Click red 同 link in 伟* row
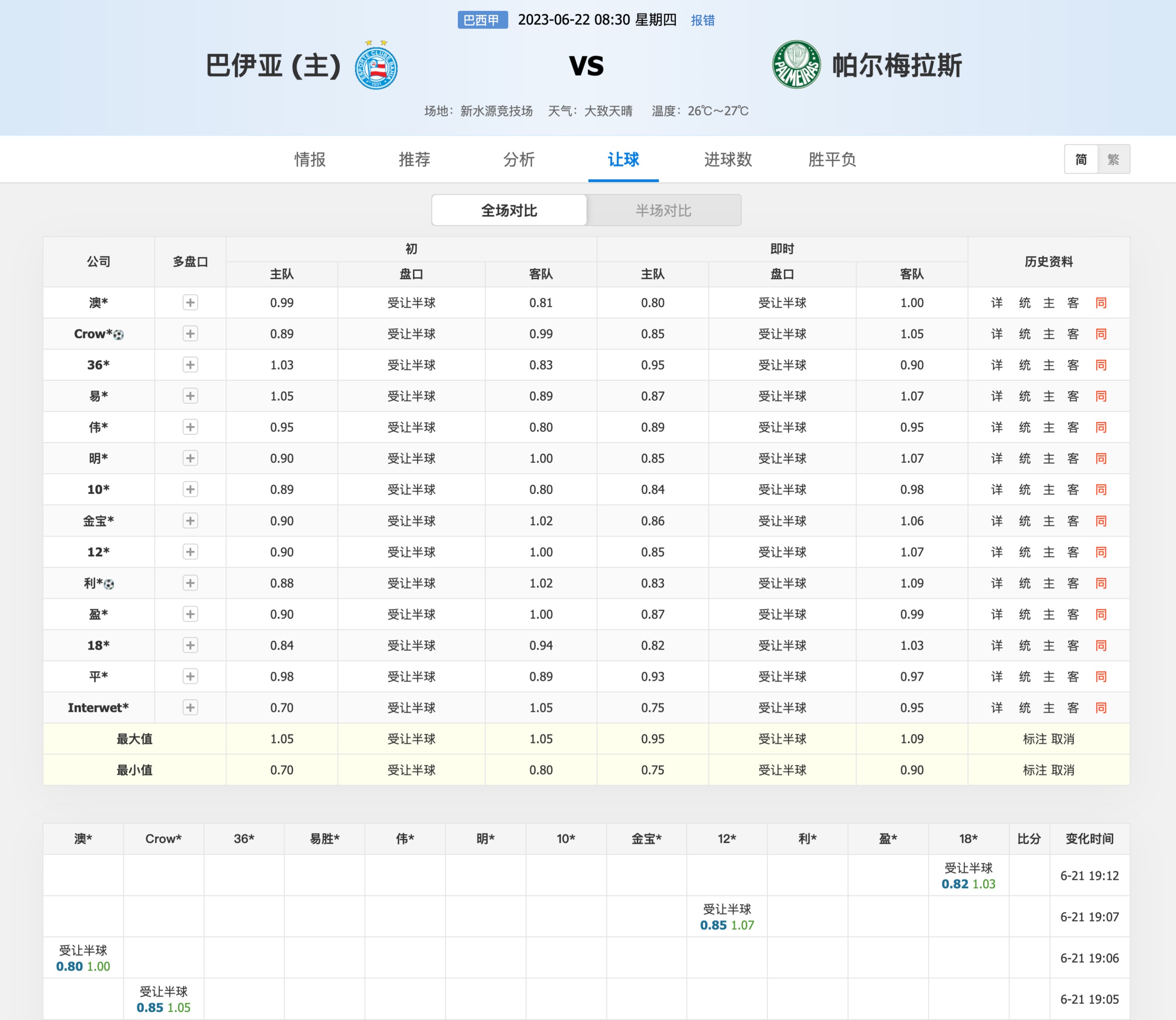The image size is (1176, 1020). [1101, 428]
